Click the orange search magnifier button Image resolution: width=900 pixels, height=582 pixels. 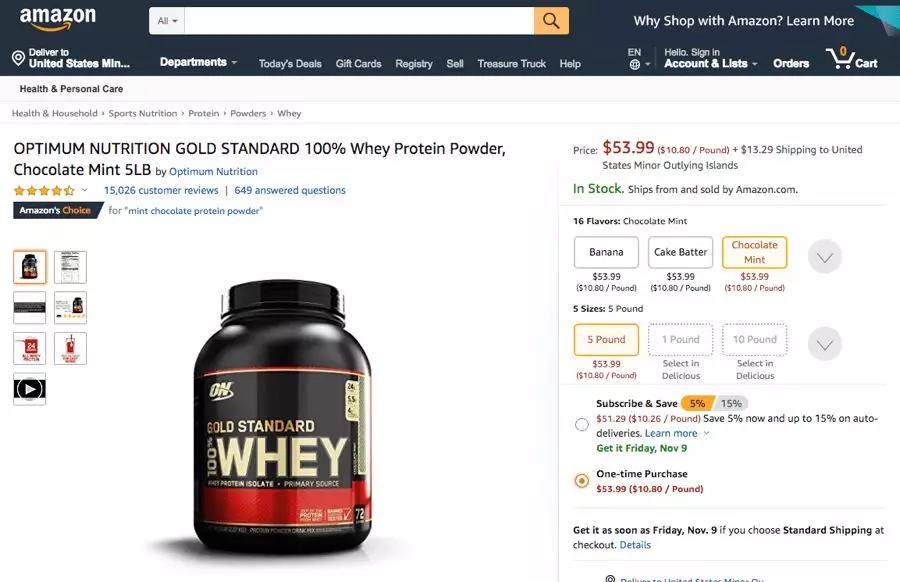551,21
